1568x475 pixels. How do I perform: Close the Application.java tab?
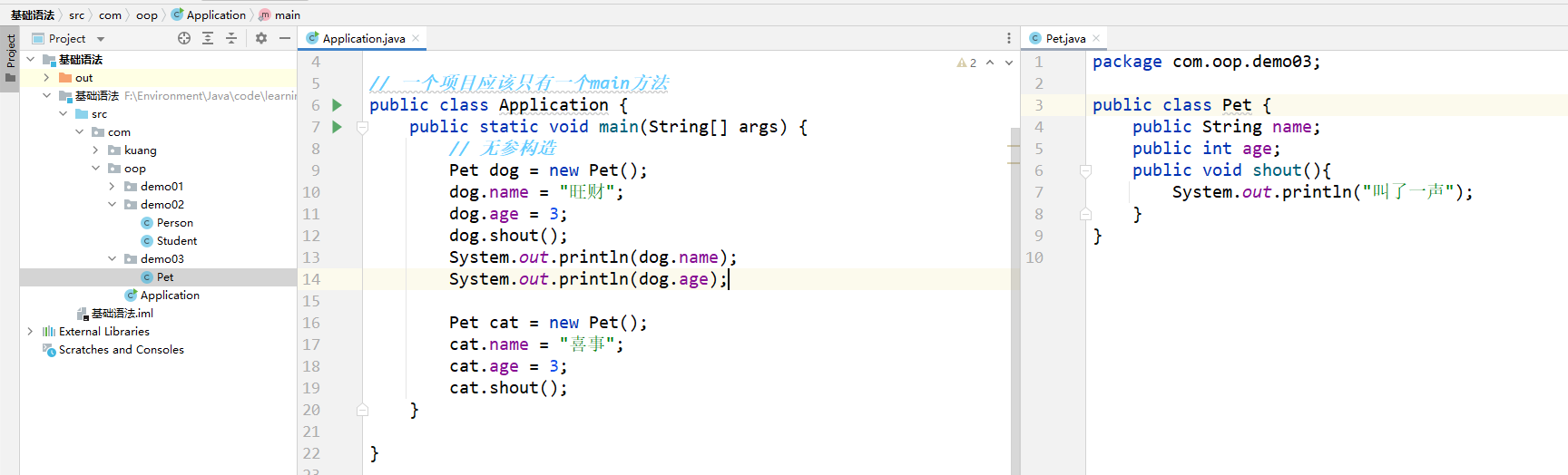pos(416,38)
